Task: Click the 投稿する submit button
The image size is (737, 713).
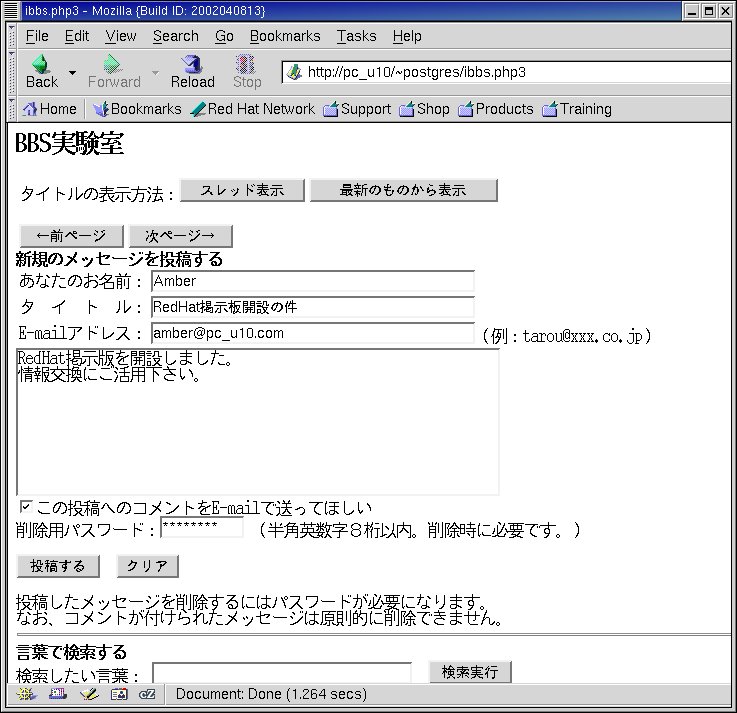Action: pos(58,566)
